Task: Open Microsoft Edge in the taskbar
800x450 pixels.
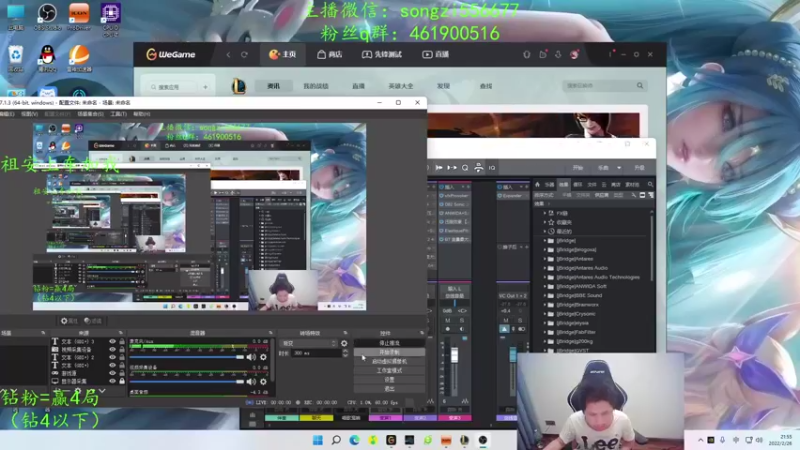Action: click(x=354, y=440)
